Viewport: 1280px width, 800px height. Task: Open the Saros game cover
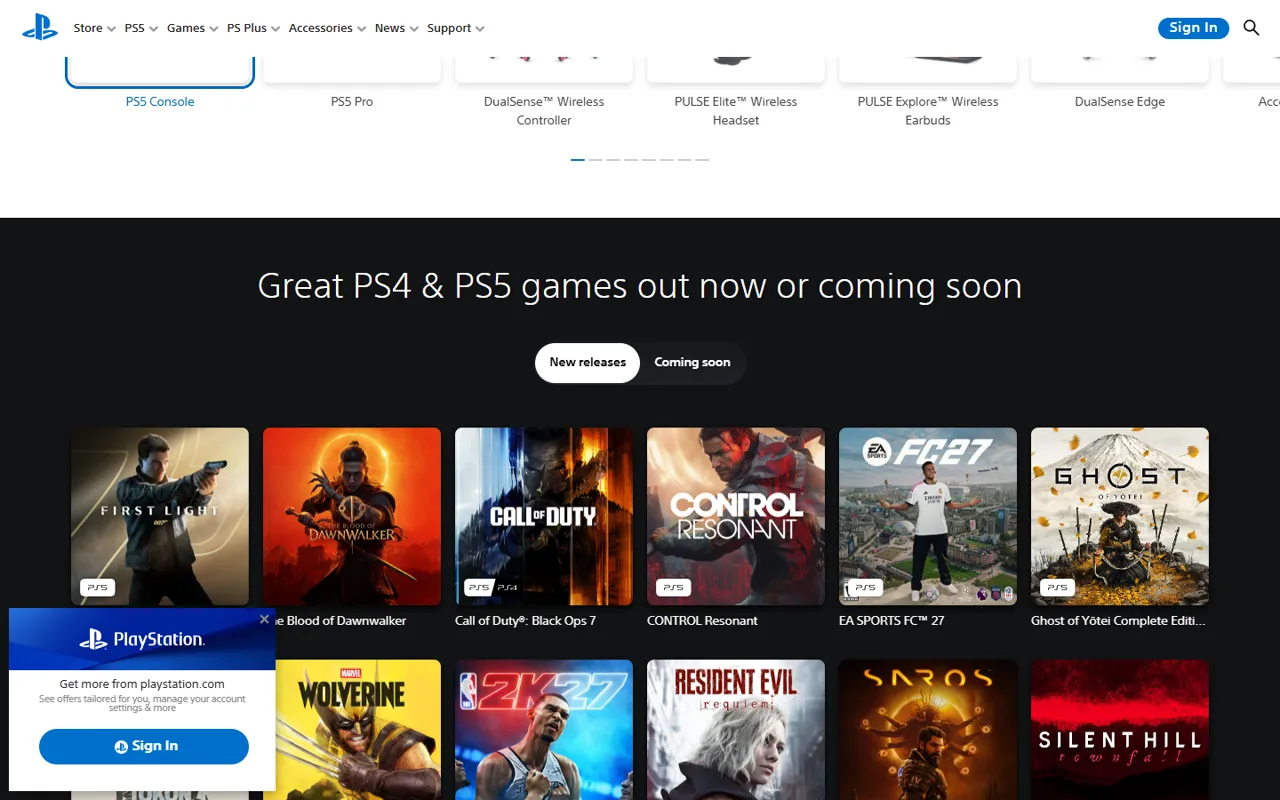click(x=928, y=730)
